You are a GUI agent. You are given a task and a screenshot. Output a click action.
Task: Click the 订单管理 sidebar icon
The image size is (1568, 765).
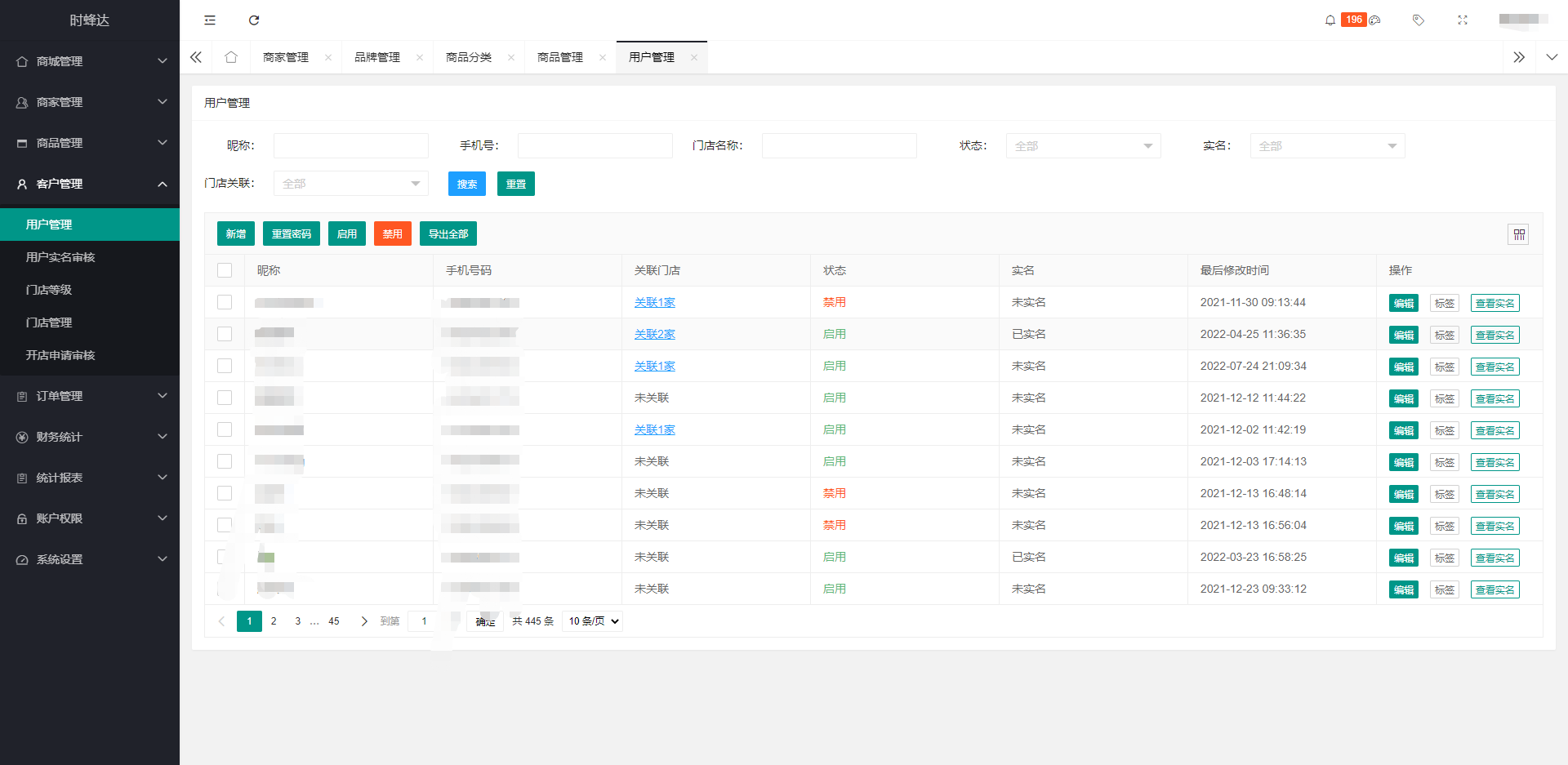click(x=22, y=396)
